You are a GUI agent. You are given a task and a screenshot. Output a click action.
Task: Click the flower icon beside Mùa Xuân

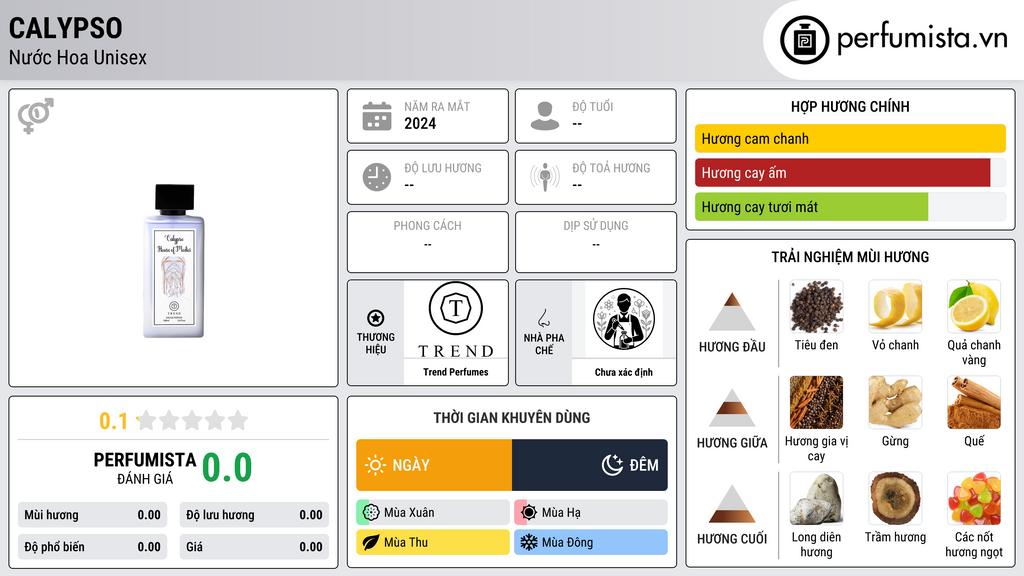click(x=371, y=512)
